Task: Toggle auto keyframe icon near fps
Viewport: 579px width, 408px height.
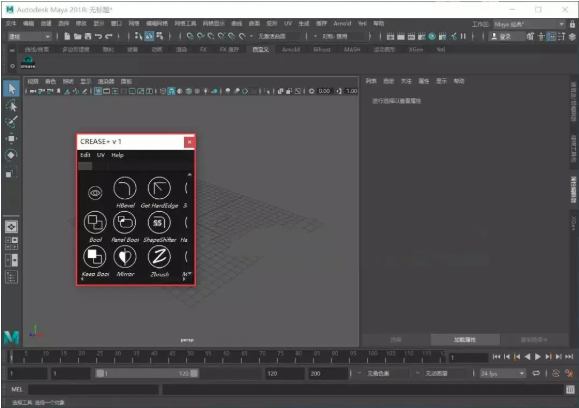Action: pos(556,373)
